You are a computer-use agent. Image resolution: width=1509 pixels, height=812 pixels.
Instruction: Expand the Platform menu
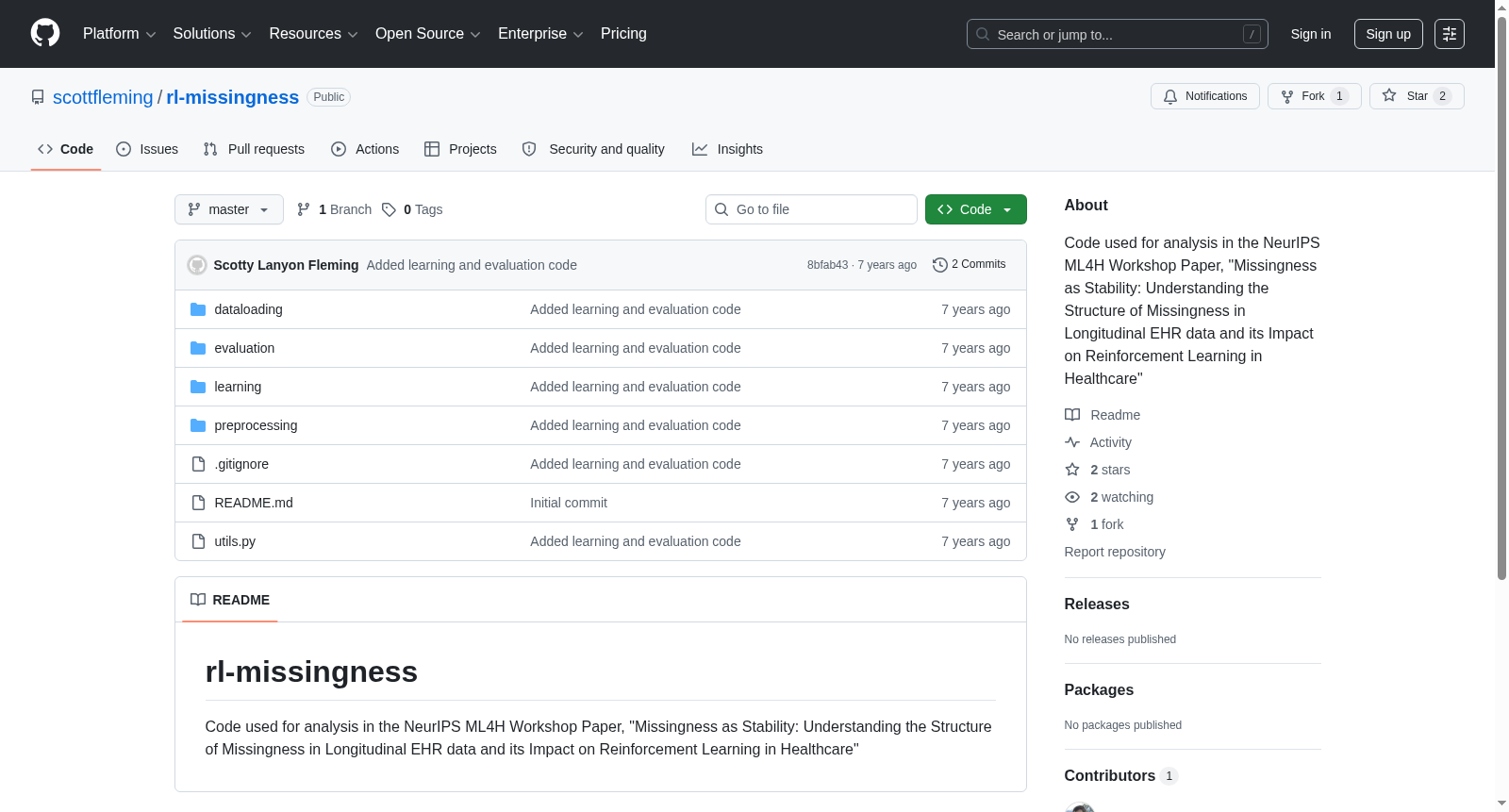[120, 34]
